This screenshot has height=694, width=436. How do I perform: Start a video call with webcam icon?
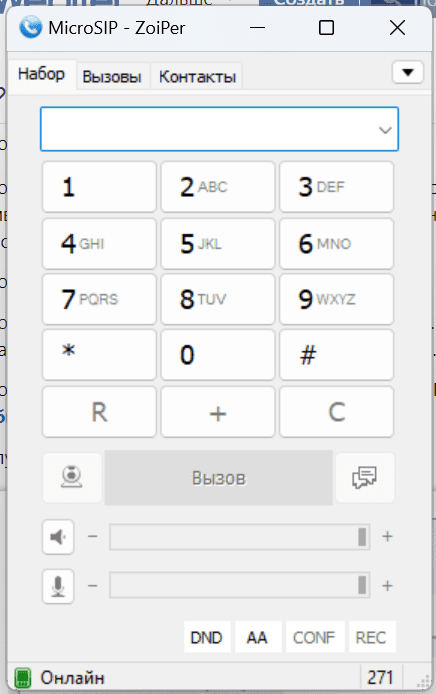tap(72, 477)
